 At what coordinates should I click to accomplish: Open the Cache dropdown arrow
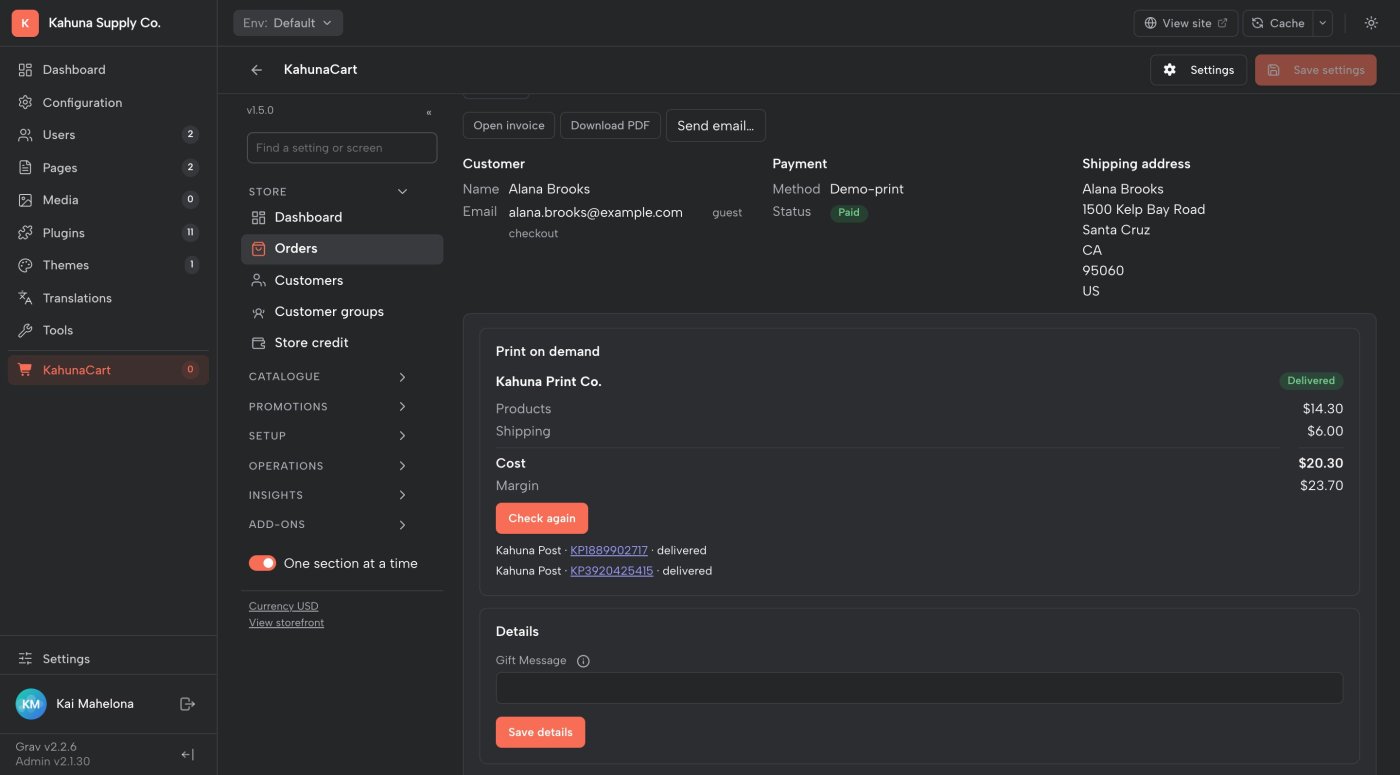(x=1322, y=23)
